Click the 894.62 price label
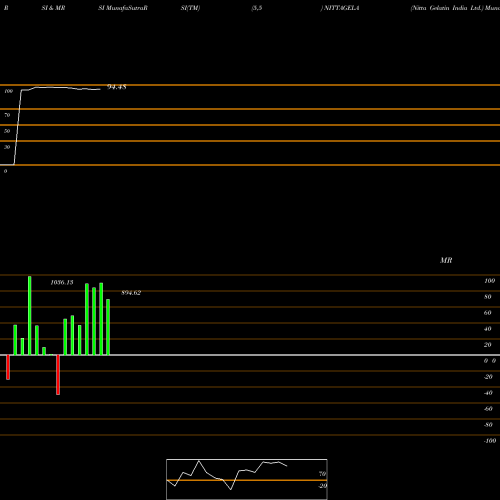 tap(131, 293)
